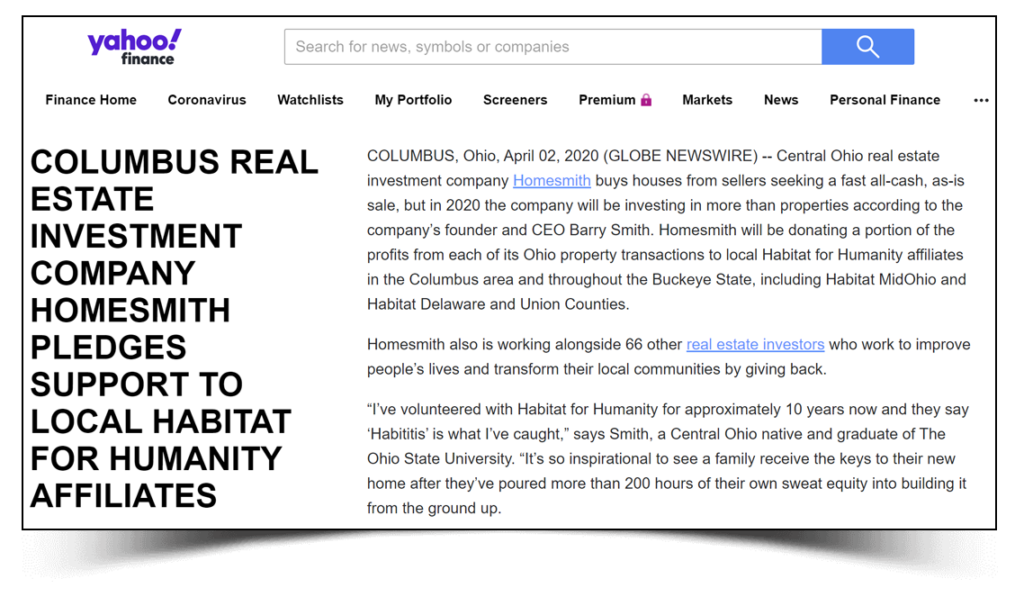Open Personal Finance
Screen dimensions: 1024x597
(885, 100)
